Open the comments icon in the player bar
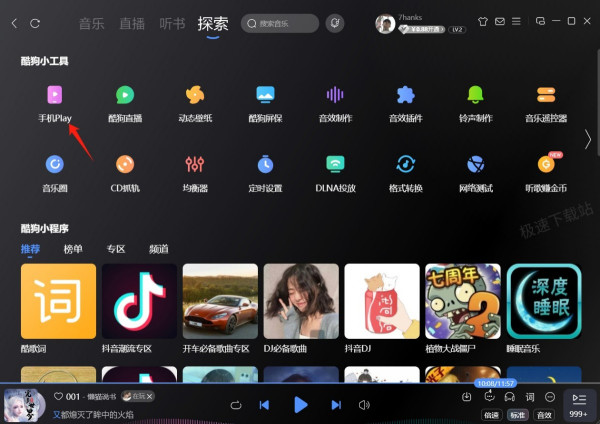This screenshot has height=424, width=600. (489, 397)
